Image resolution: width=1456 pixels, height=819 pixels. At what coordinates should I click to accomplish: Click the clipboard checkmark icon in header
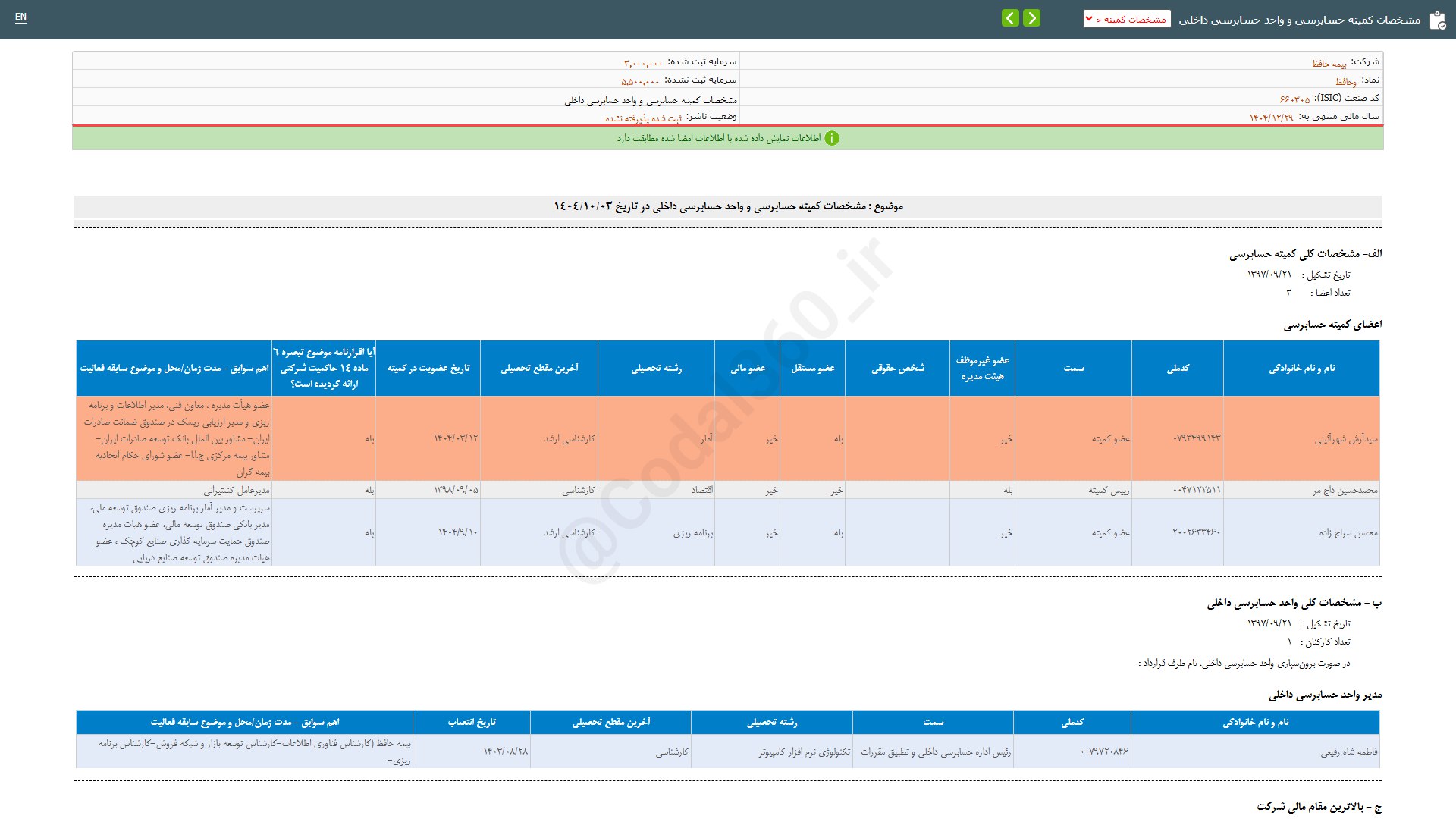[1437, 20]
